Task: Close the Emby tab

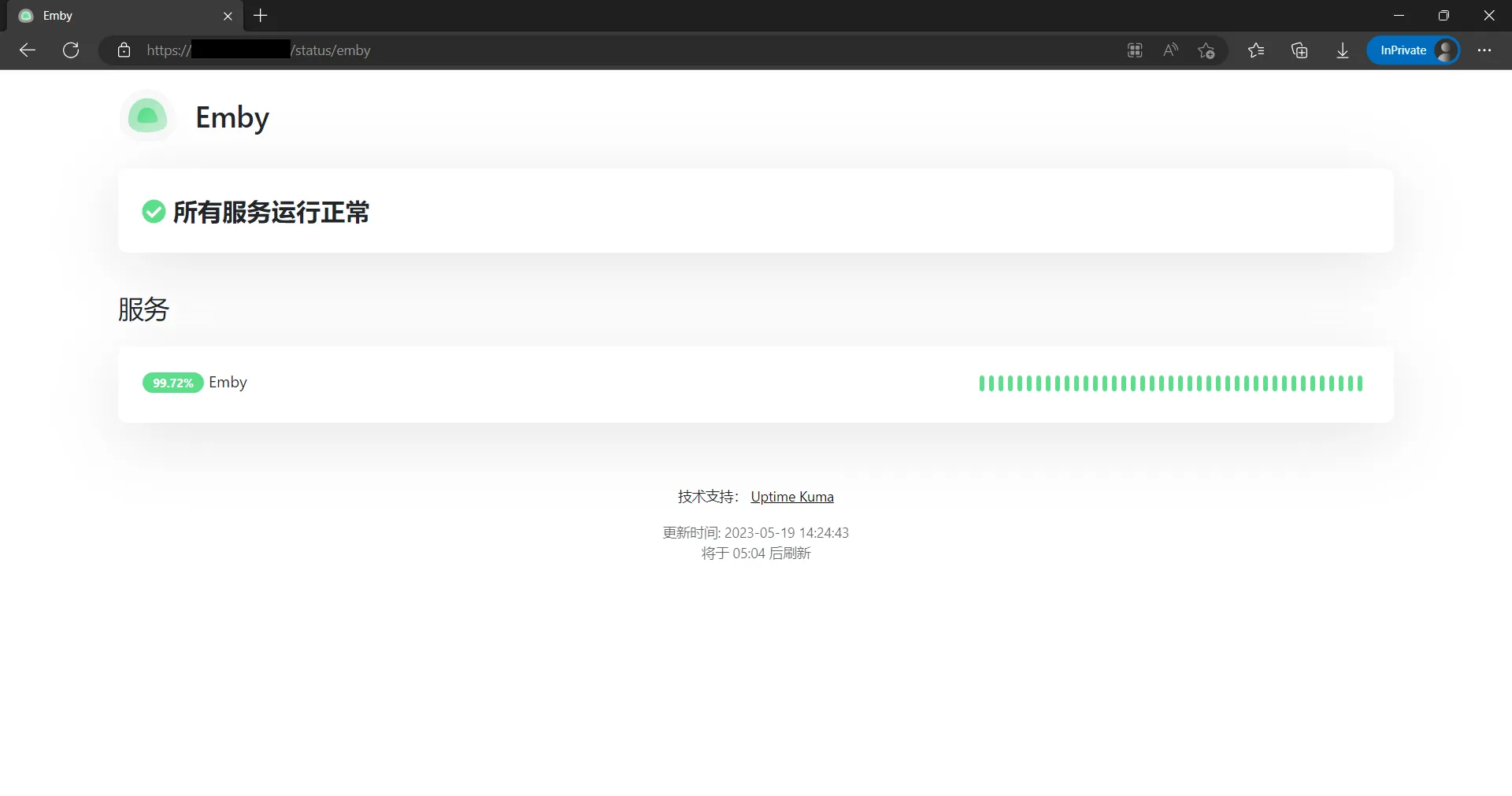Action: [228, 16]
